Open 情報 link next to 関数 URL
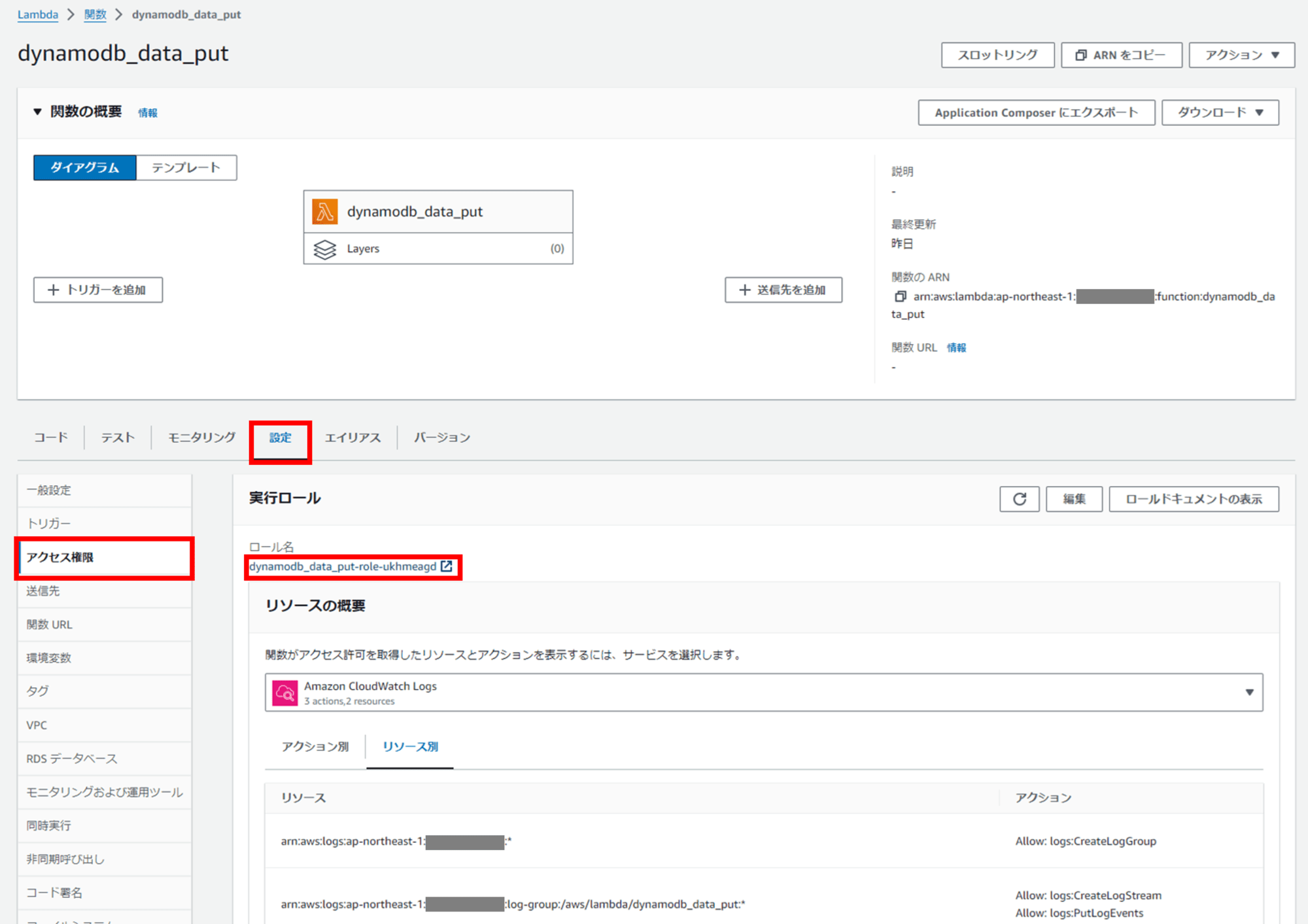 pos(956,348)
